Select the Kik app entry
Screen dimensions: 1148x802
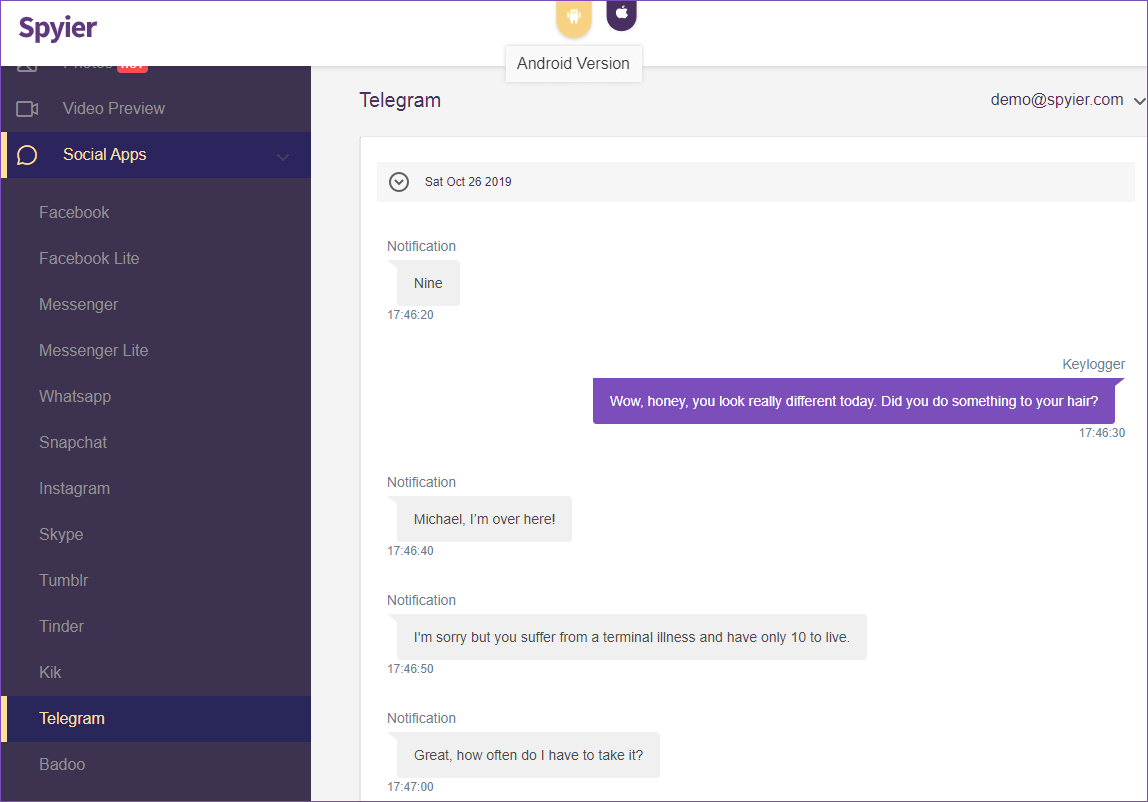50,672
